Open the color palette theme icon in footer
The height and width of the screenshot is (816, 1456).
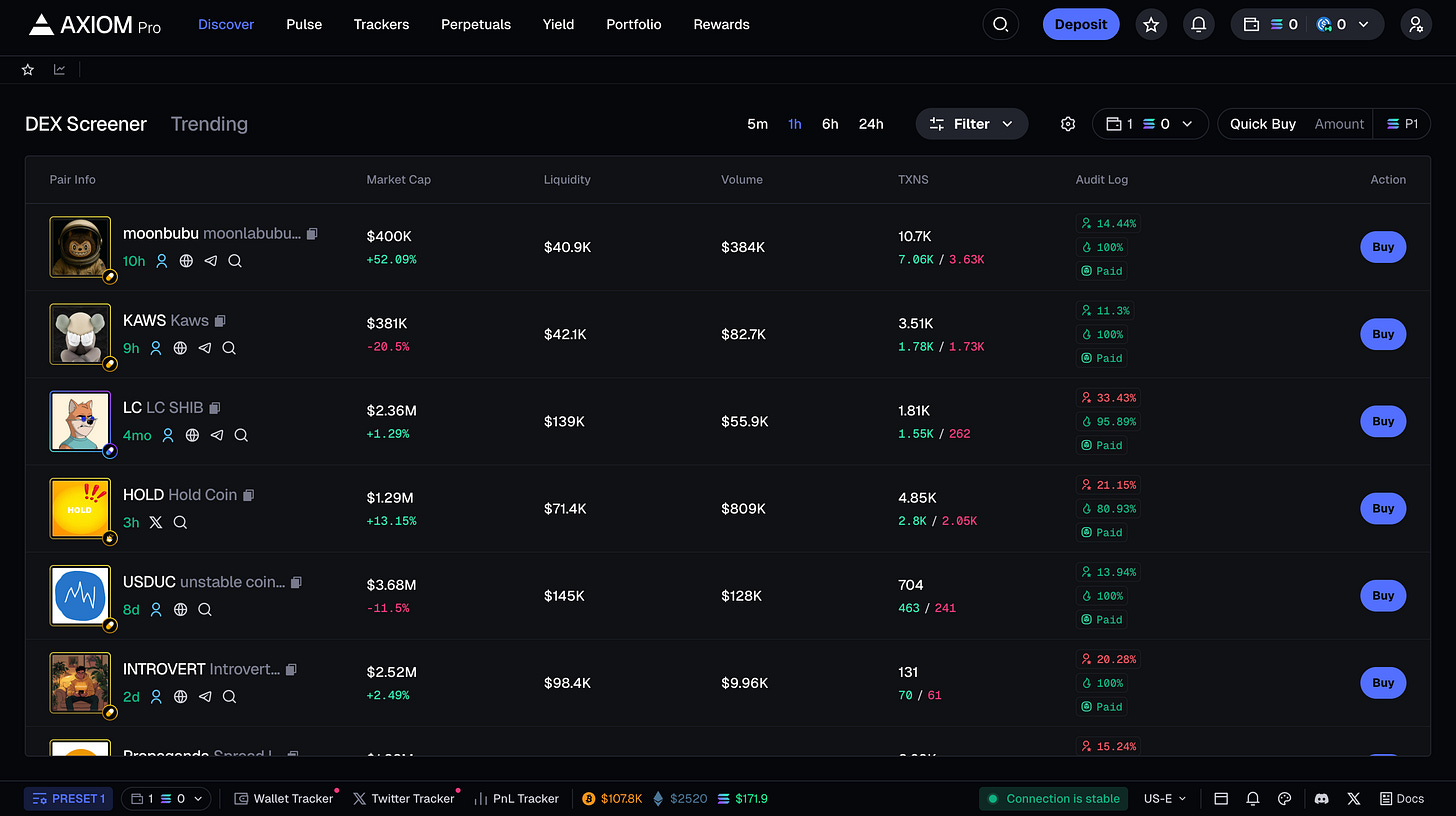click(x=1285, y=799)
